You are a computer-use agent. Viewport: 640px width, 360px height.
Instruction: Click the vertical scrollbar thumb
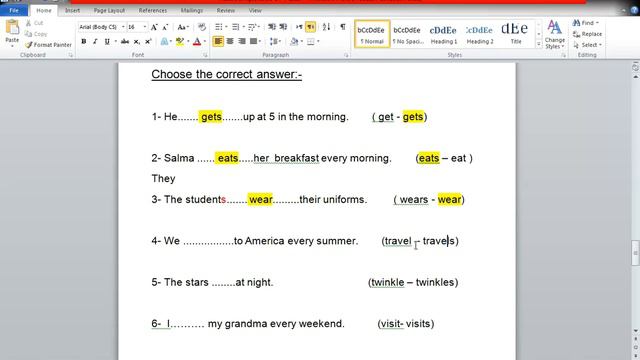point(636,253)
